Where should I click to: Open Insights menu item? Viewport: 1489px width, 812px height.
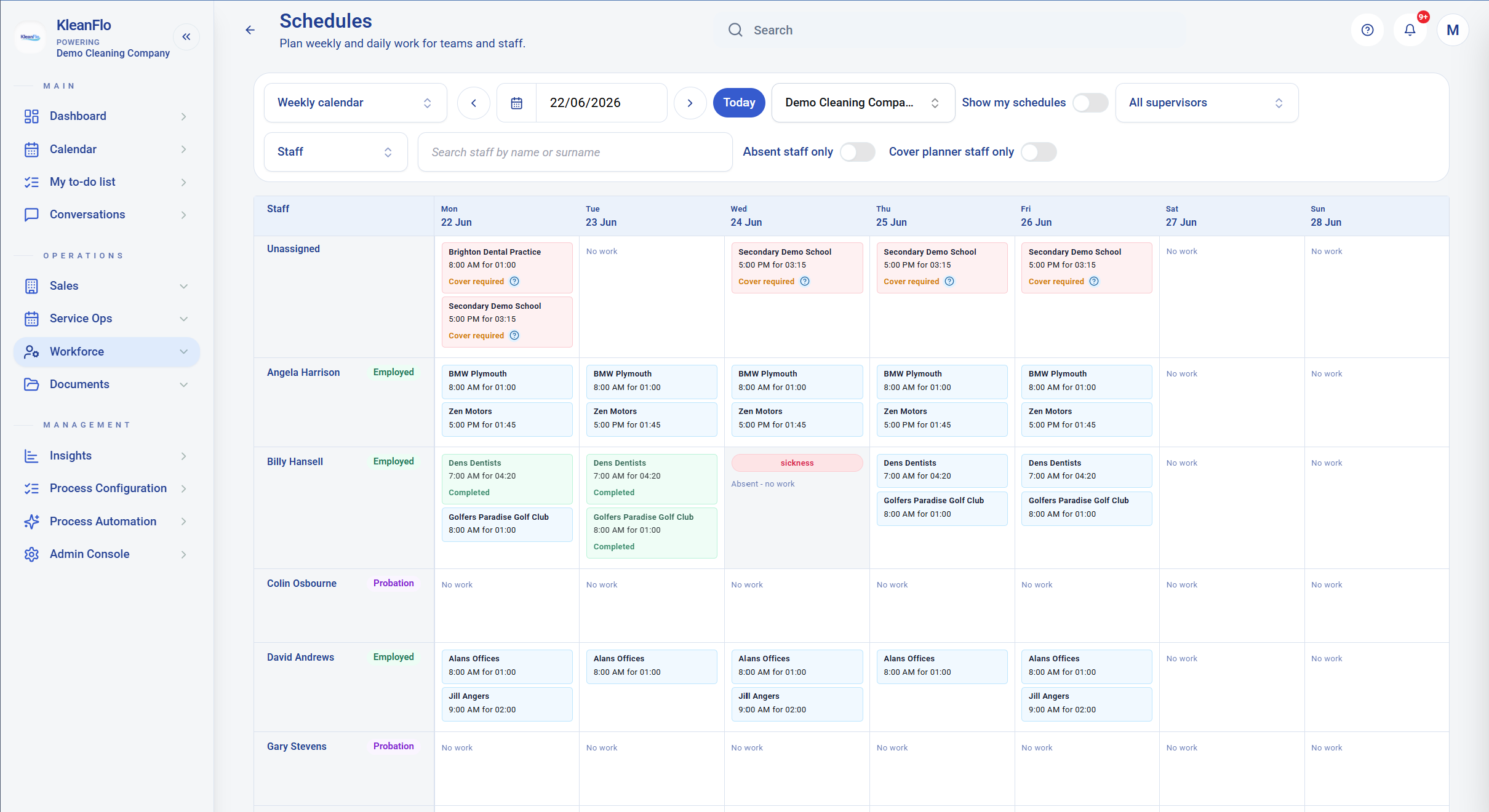(x=106, y=456)
